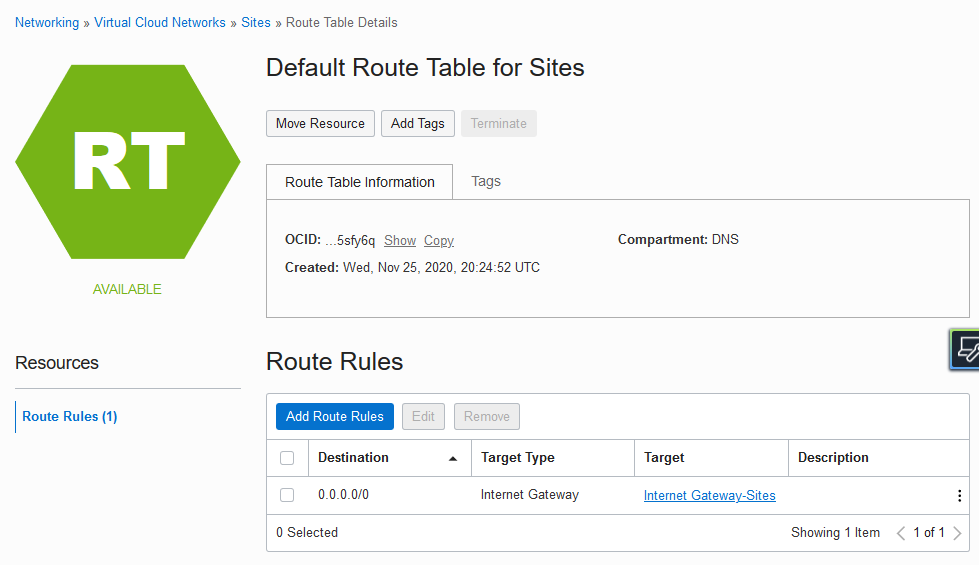Click the Add Tags button

pyautogui.click(x=418, y=123)
